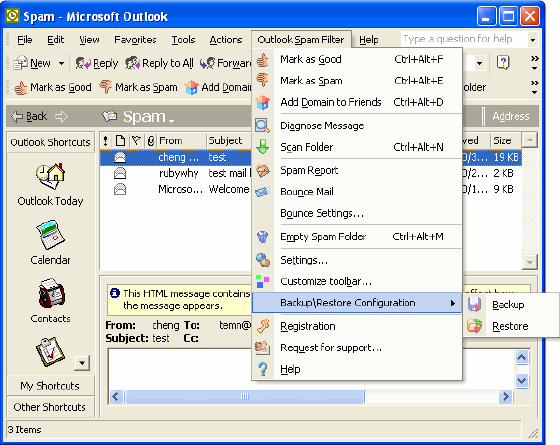This screenshot has height=445, width=560.
Task: Select Bounce Settings menu entry
Action: pyautogui.click(x=357, y=213)
